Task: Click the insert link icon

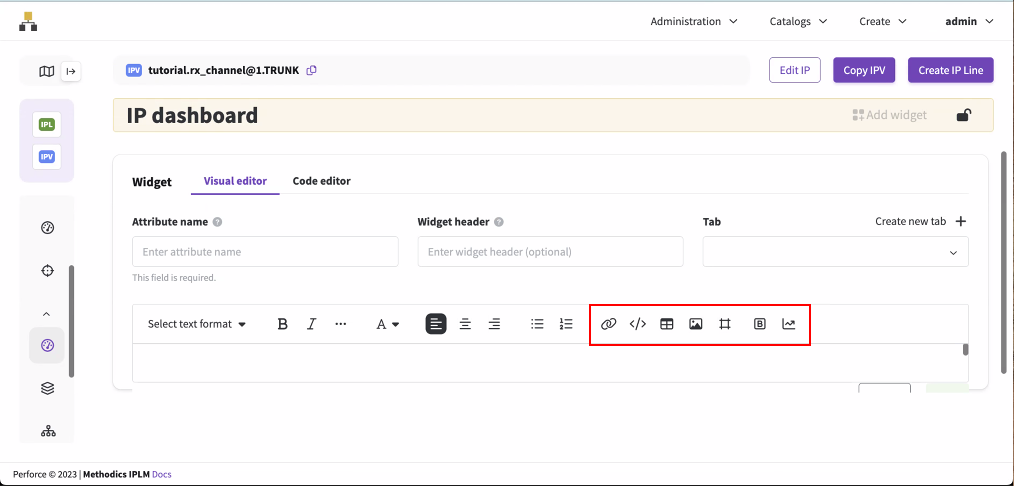Action: [608, 324]
